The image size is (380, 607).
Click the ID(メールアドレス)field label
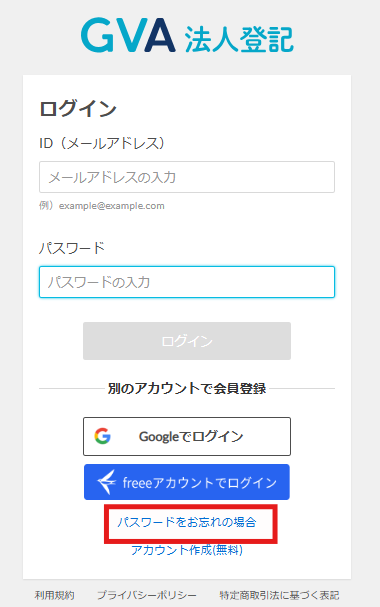102,143
